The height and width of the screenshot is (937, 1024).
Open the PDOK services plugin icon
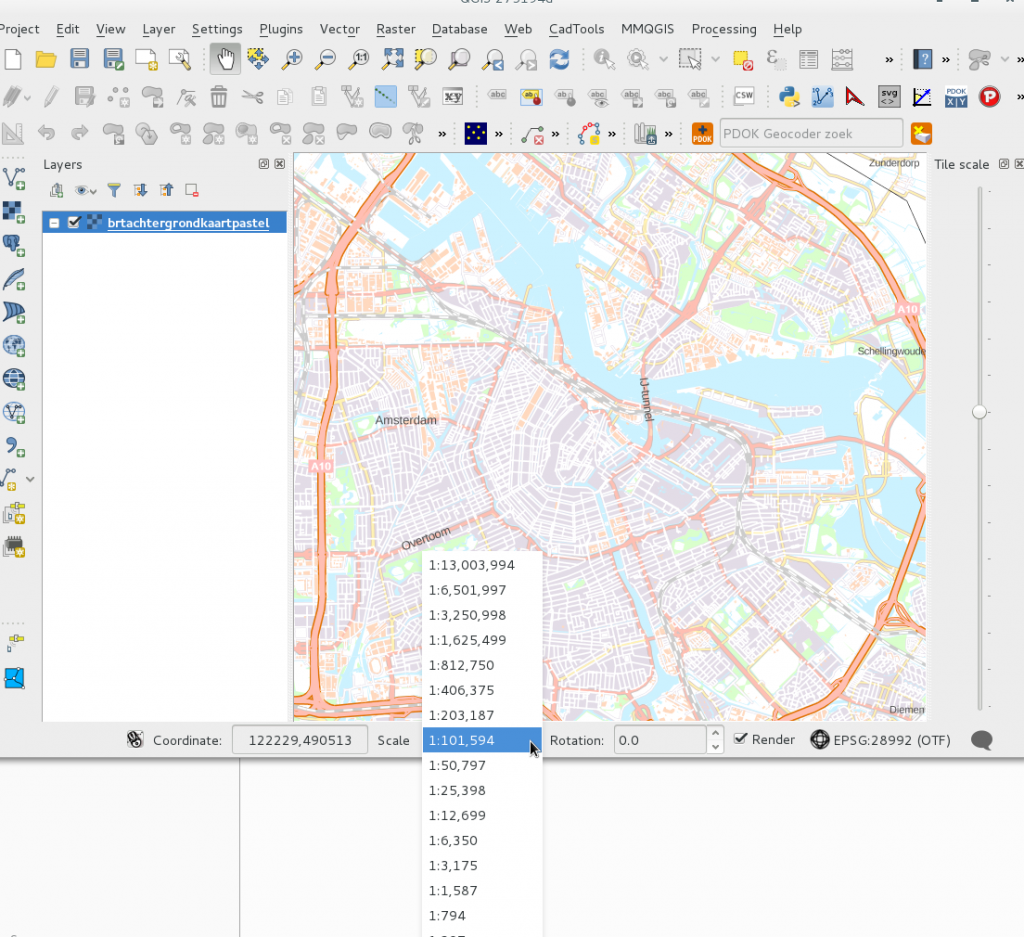pos(702,134)
